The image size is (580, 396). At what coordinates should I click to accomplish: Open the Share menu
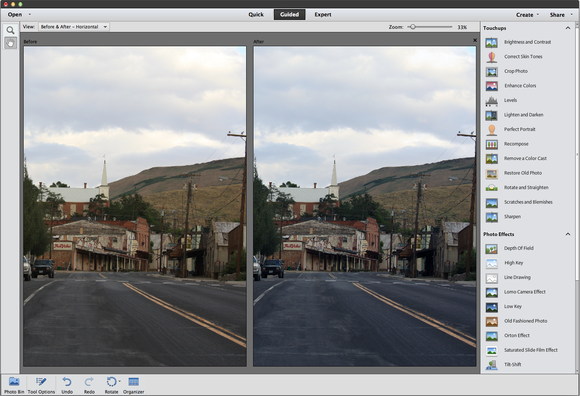561,15
